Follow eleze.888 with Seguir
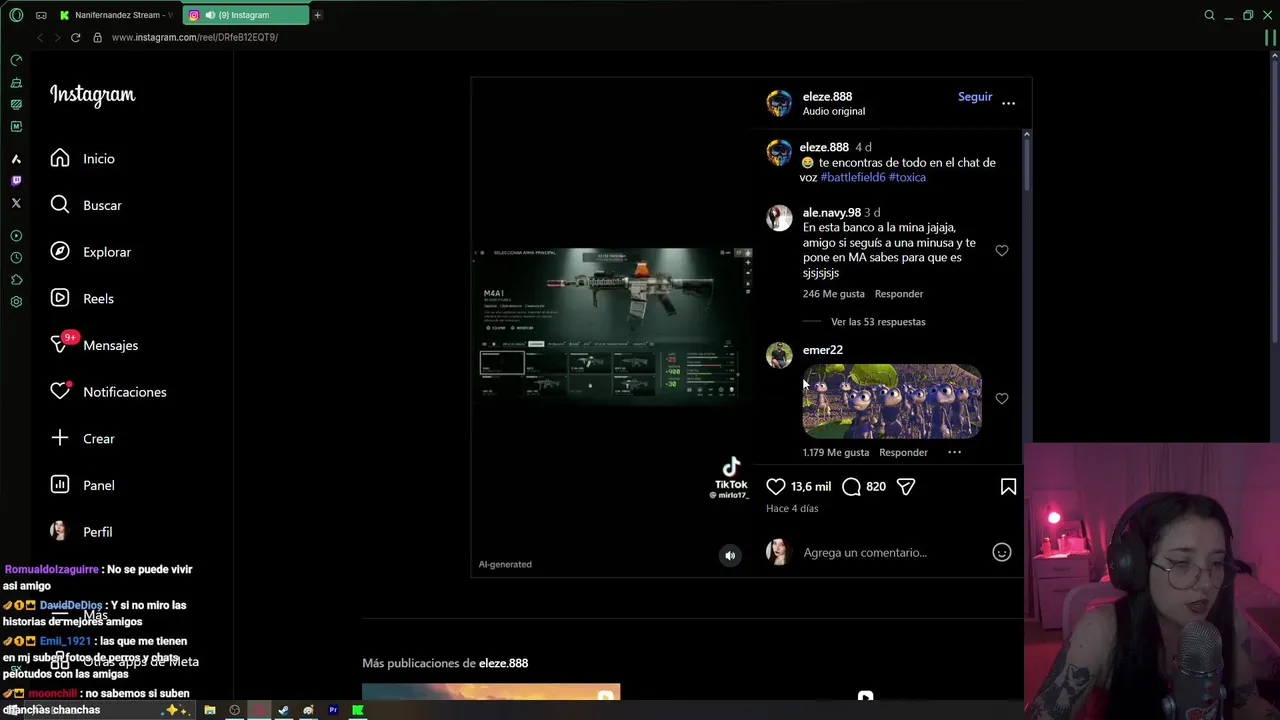 tap(975, 97)
